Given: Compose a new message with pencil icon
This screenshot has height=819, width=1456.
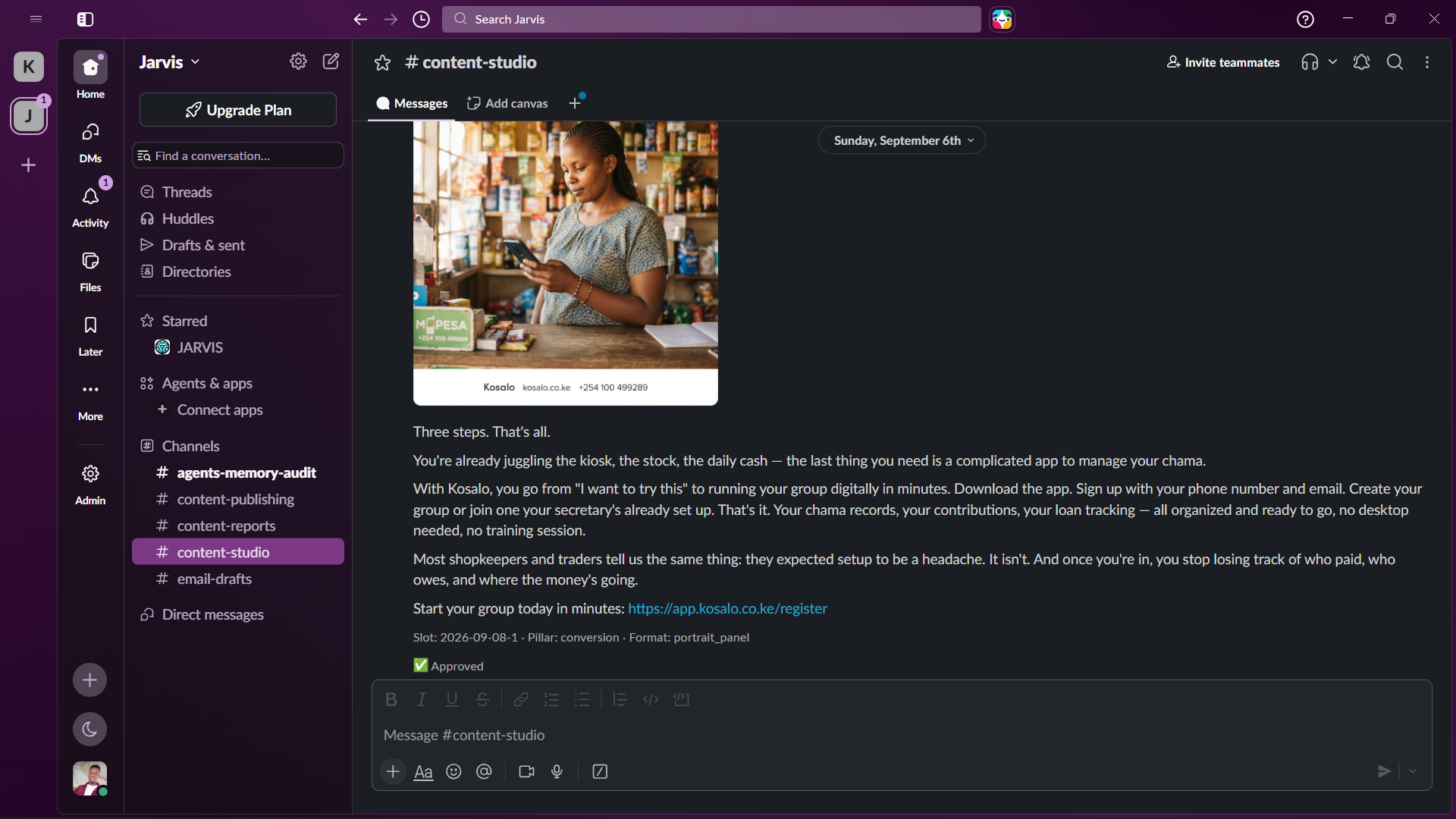Looking at the screenshot, I should point(331,61).
